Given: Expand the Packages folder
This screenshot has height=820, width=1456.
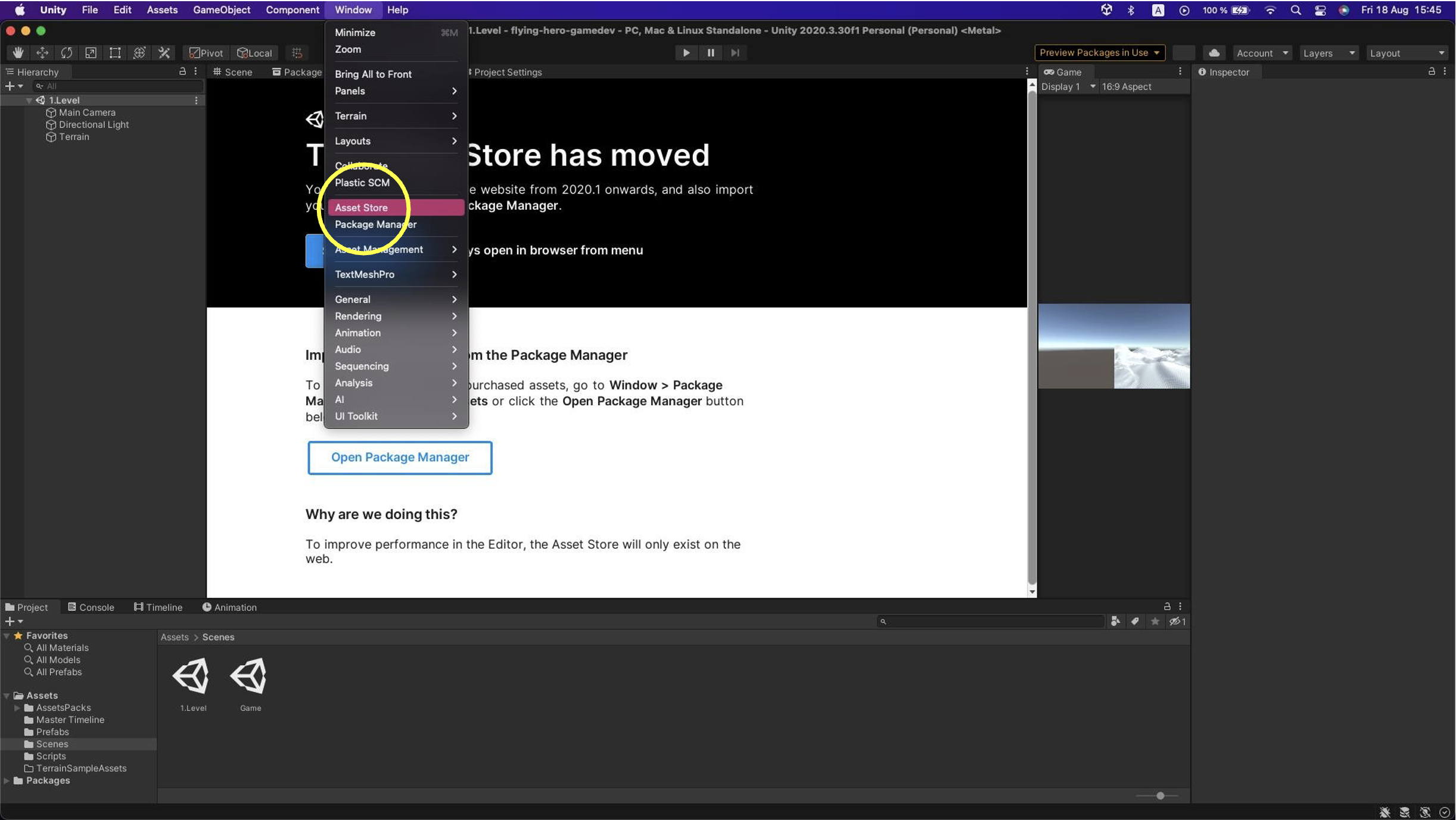Looking at the screenshot, I should [7, 780].
